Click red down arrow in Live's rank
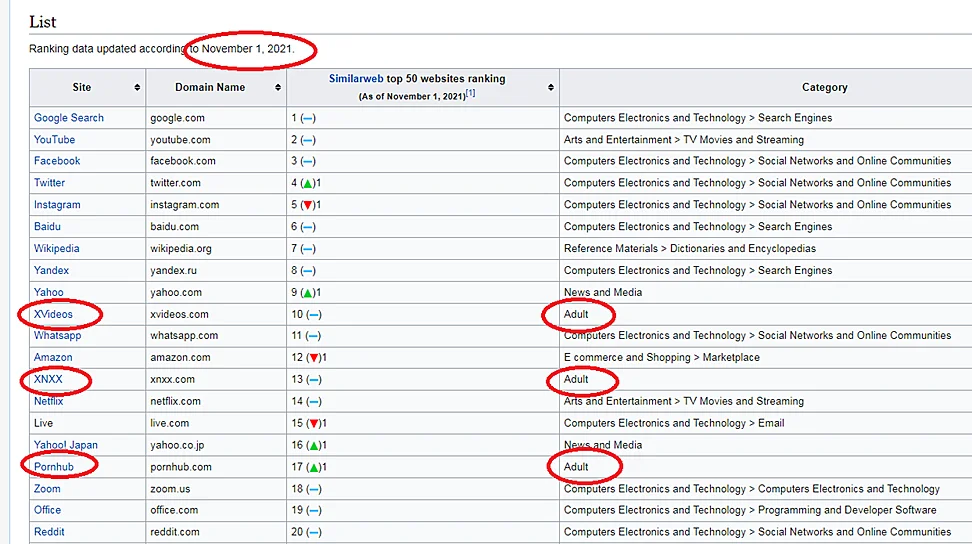The width and height of the screenshot is (972, 544). pos(314,424)
